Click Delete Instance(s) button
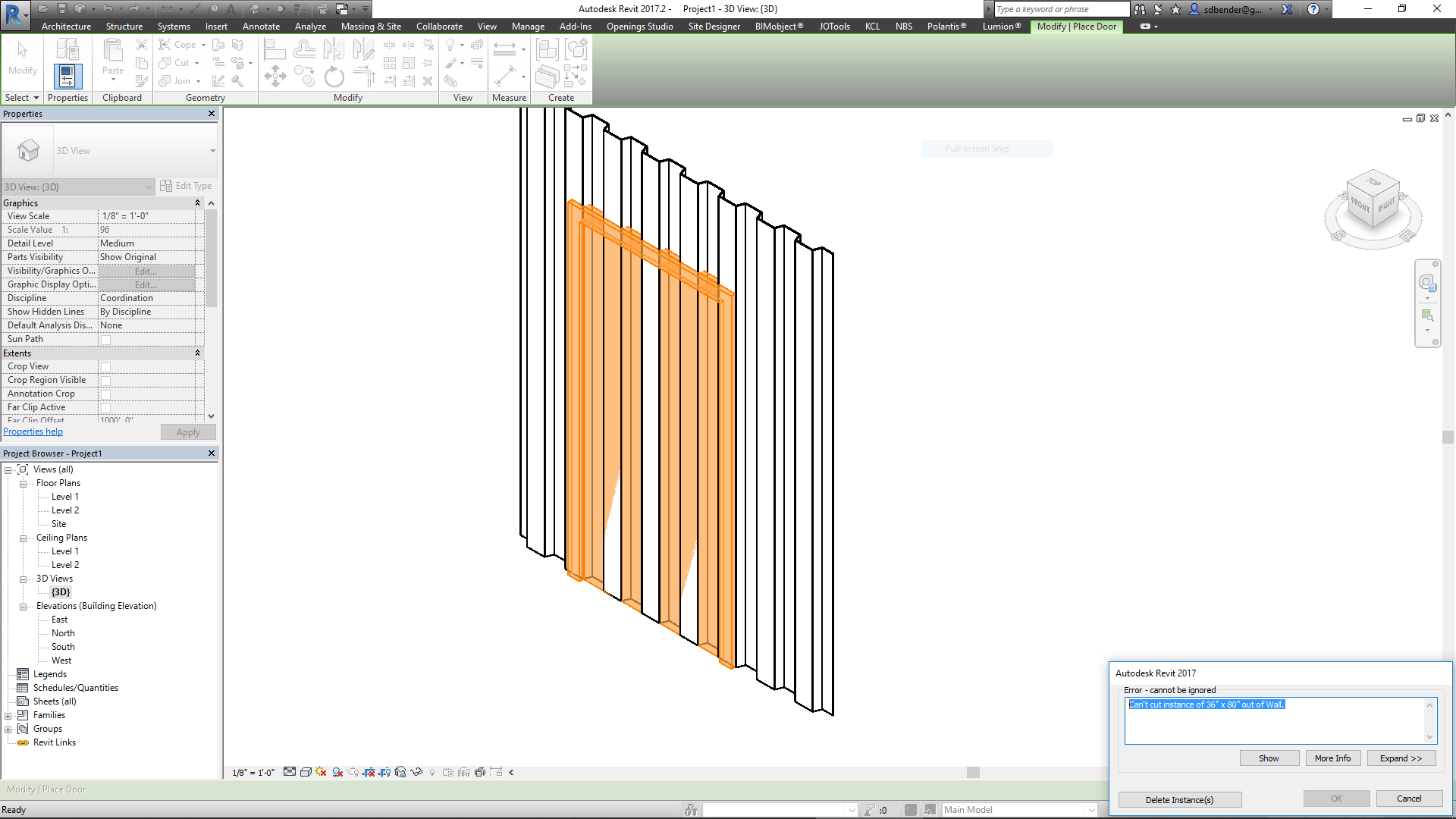The image size is (1456, 819). [1179, 800]
